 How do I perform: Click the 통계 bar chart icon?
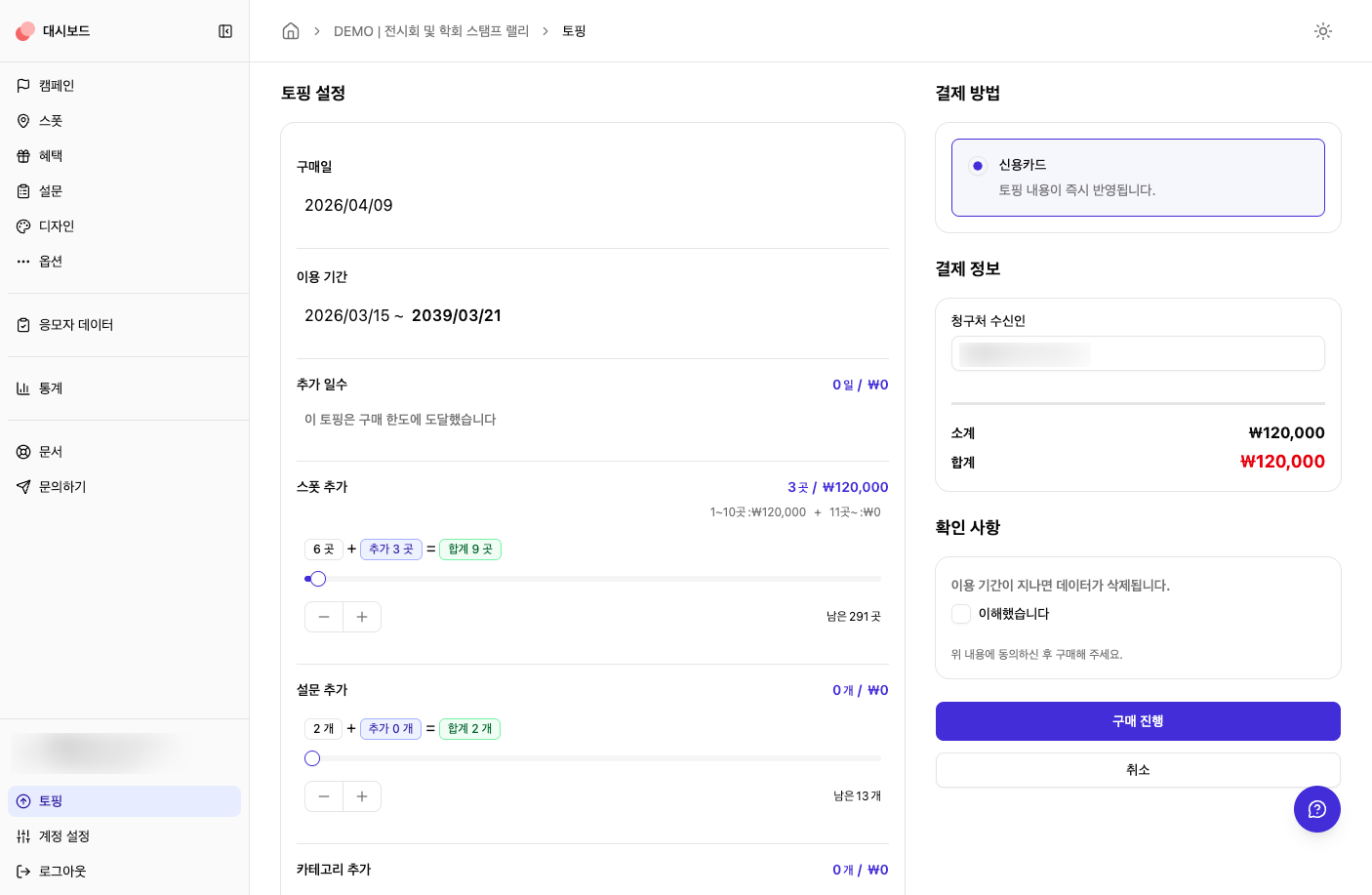tap(23, 388)
